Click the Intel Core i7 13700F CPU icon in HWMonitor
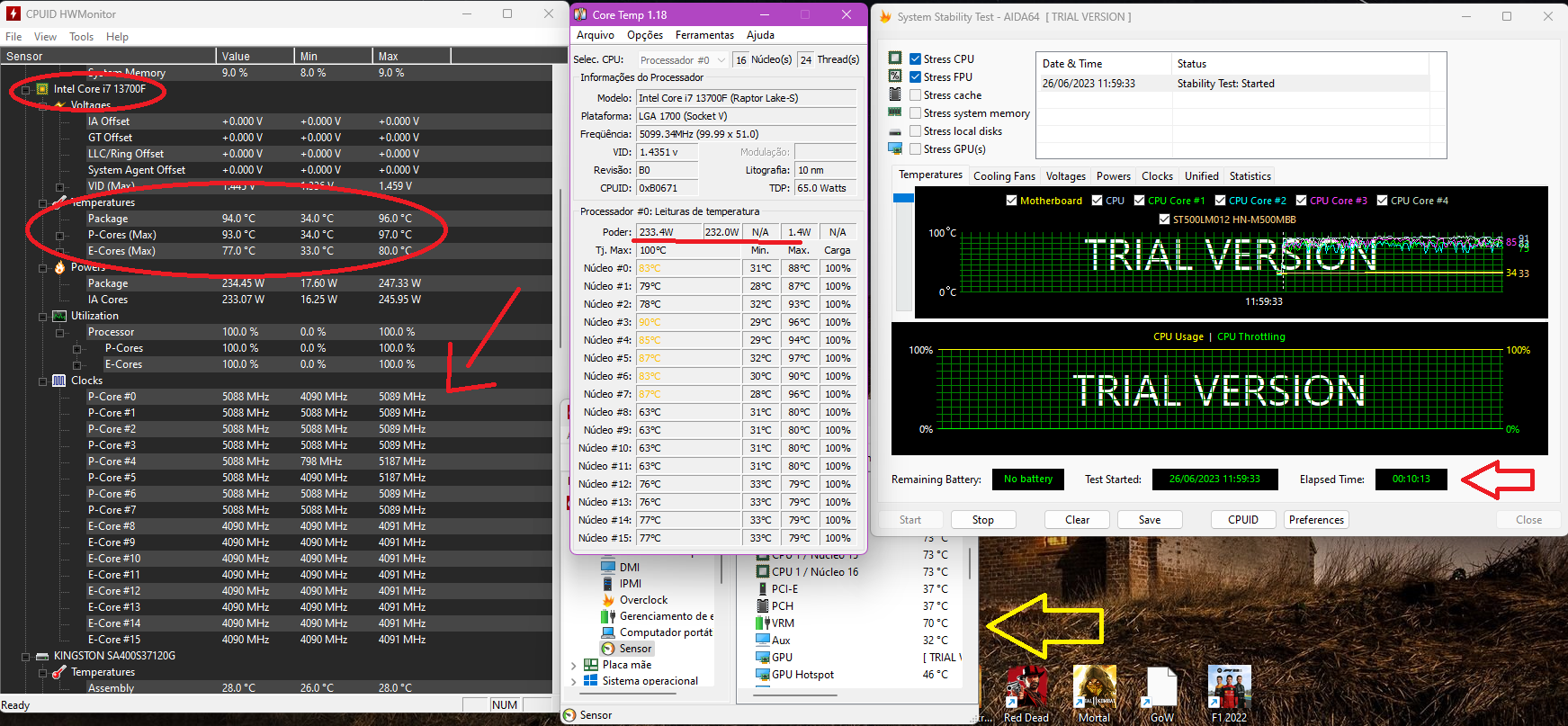The image size is (1568, 726). 42,89
